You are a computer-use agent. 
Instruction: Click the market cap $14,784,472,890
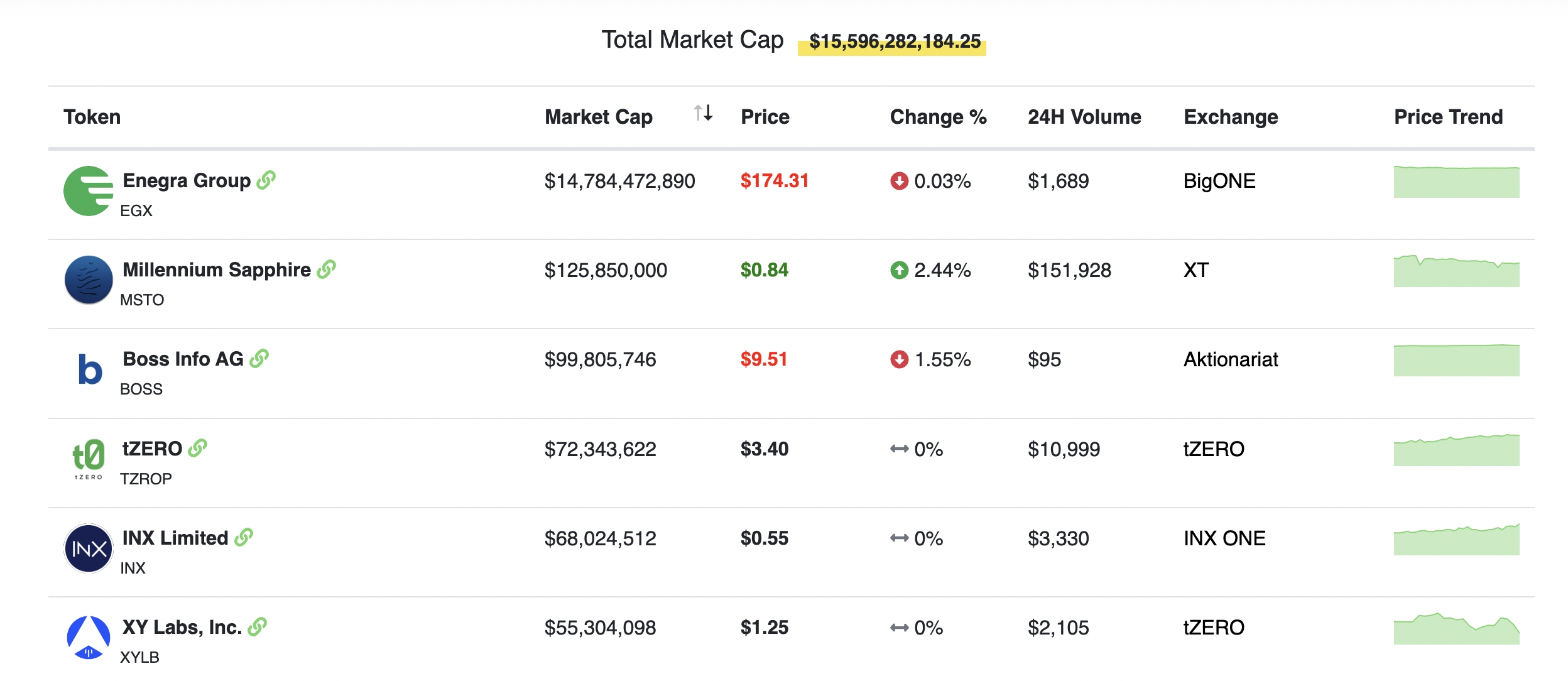pyautogui.click(x=619, y=182)
